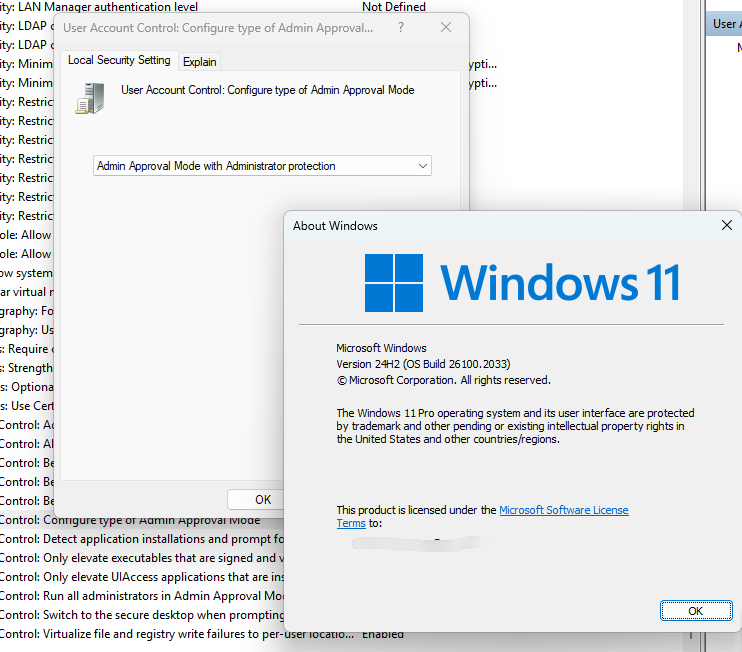Open the Microsoft Software License link
742x652 pixels.
coord(564,510)
